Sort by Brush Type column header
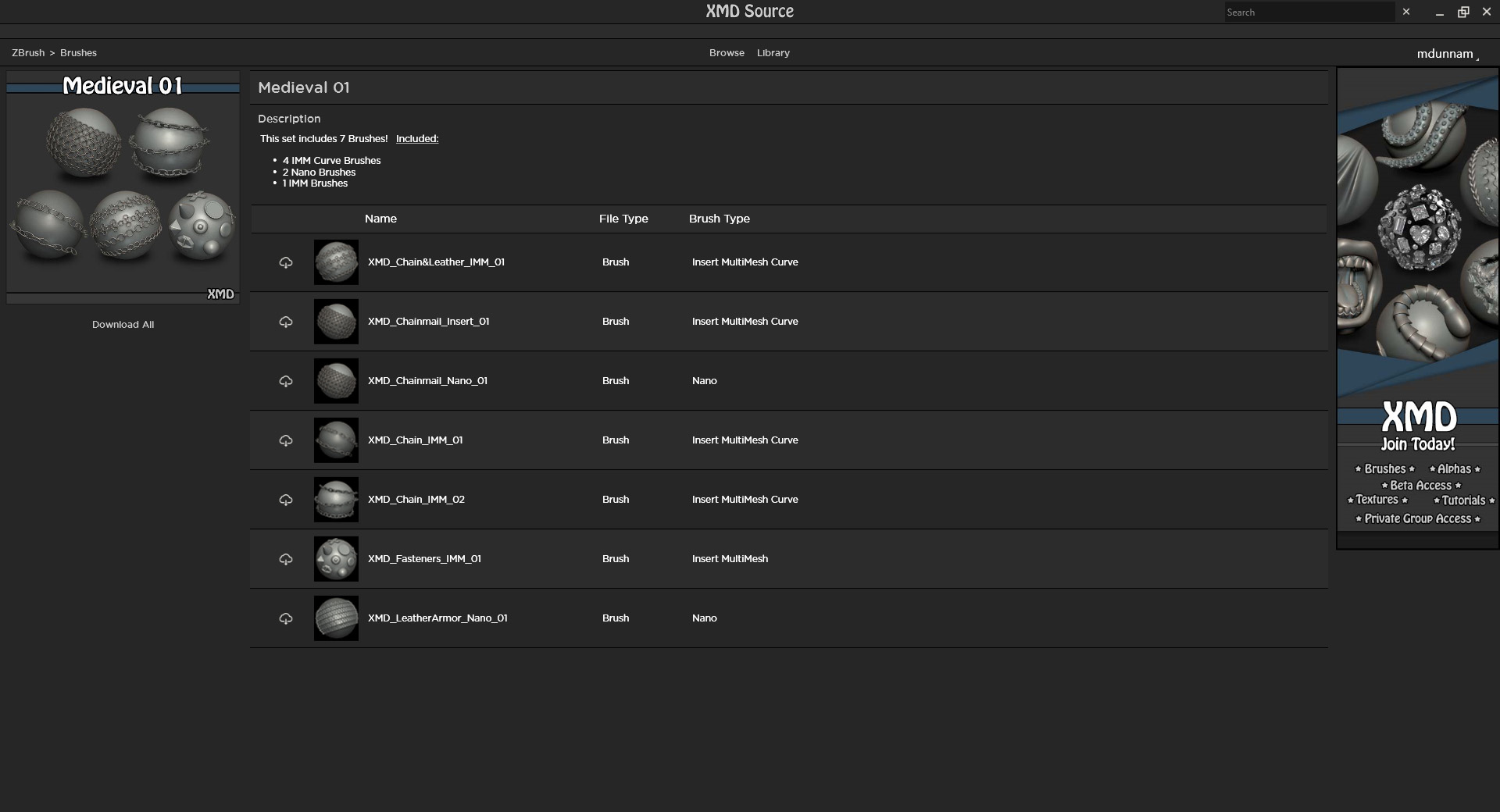Viewport: 1500px width, 812px height. [x=720, y=219]
